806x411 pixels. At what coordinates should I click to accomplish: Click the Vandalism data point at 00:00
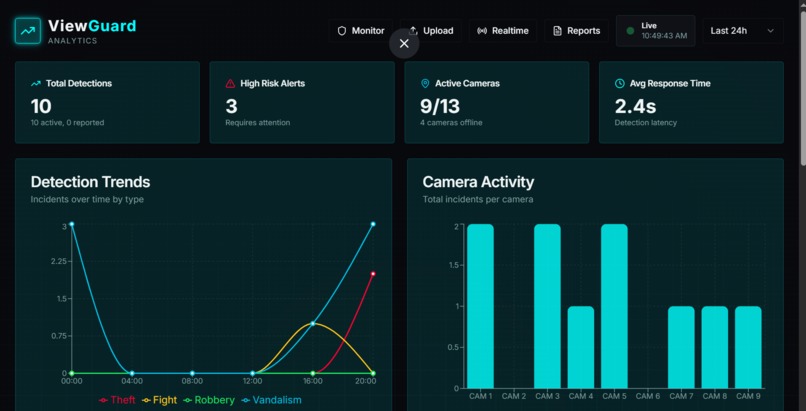click(x=71, y=224)
